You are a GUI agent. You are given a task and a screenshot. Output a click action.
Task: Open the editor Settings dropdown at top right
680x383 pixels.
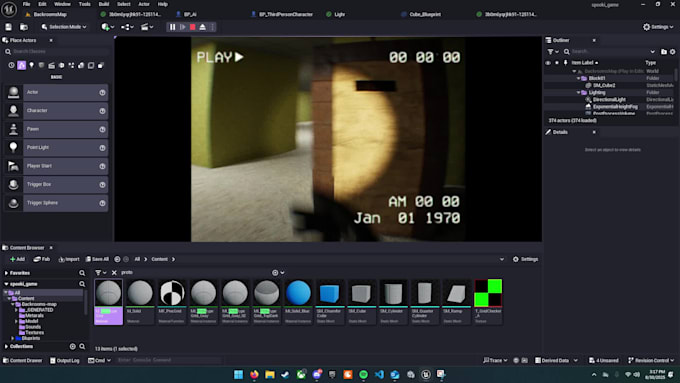(658, 27)
